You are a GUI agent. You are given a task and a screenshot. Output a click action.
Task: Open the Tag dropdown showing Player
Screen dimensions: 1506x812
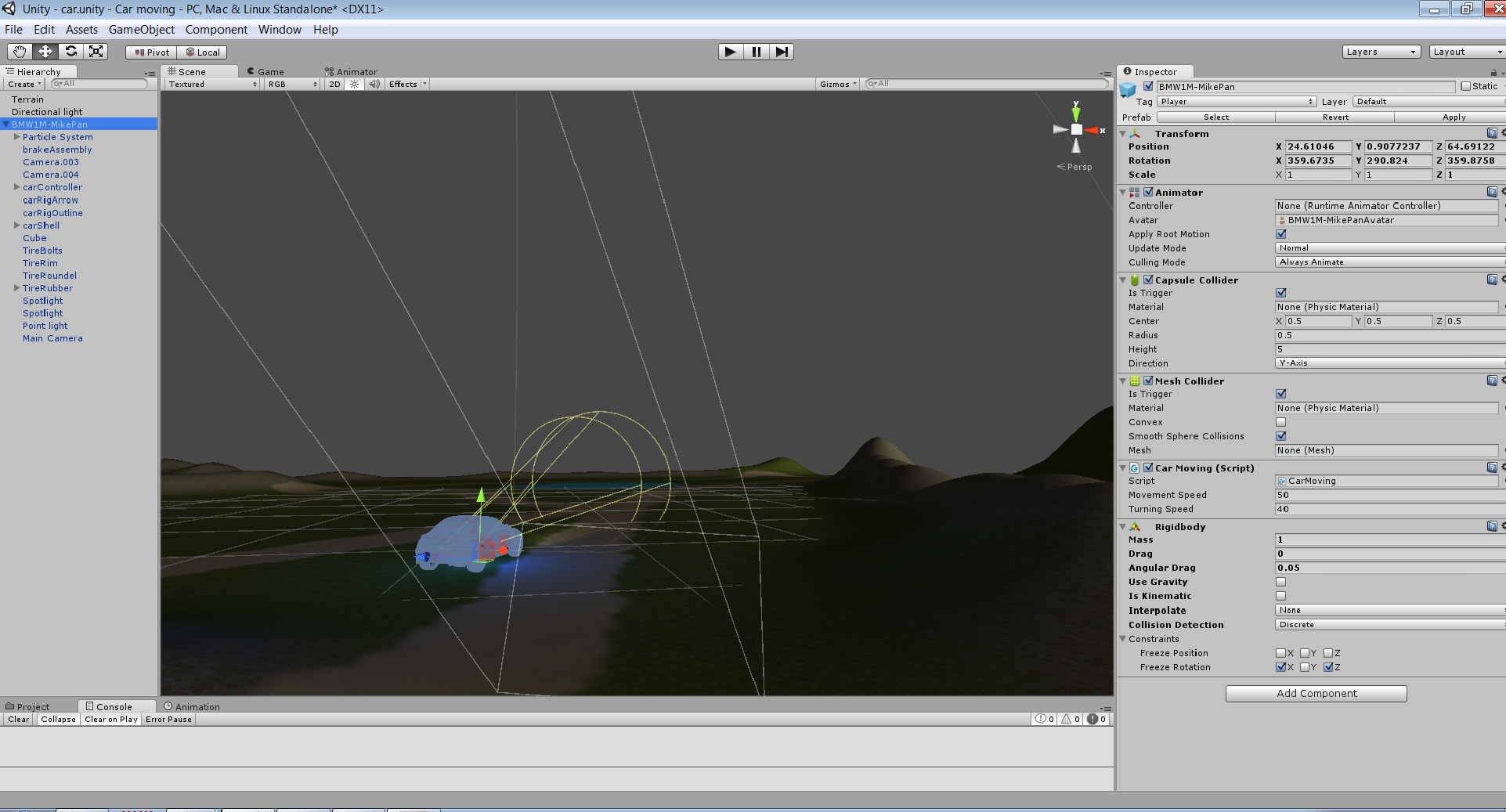(x=1237, y=102)
